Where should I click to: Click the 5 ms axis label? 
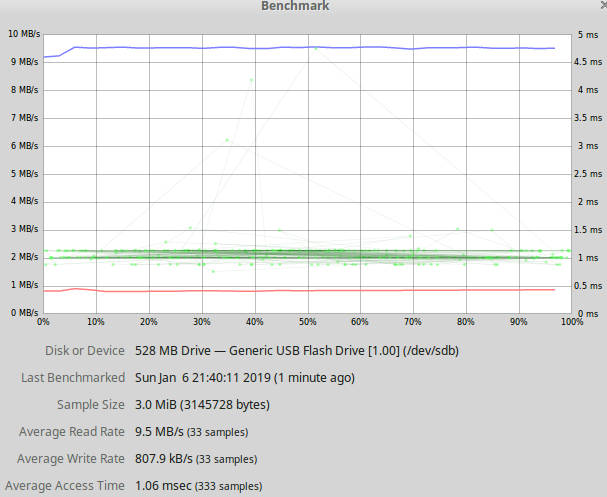point(588,35)
